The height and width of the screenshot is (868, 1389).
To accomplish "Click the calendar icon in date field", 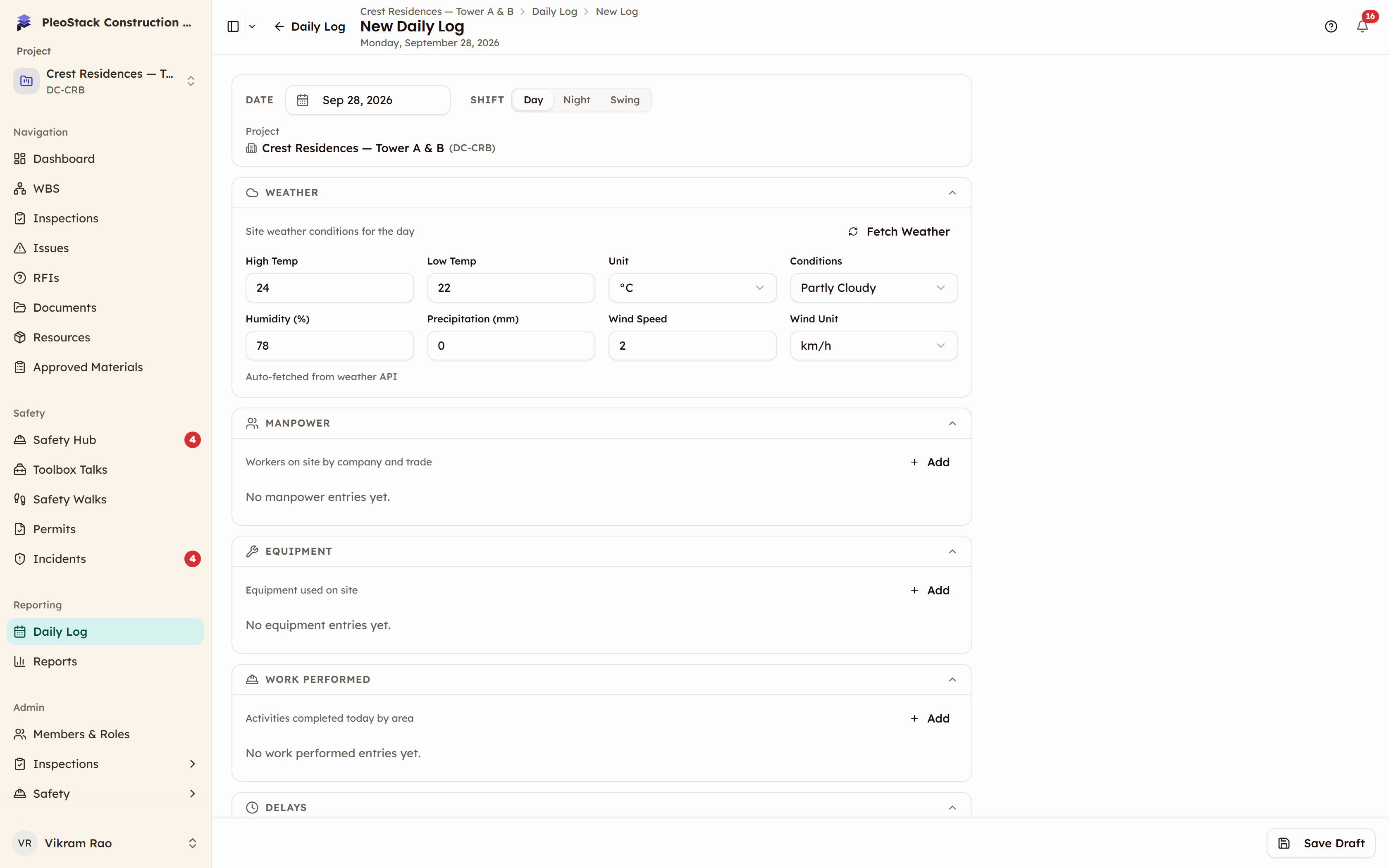I will click(x=303, y=100).
